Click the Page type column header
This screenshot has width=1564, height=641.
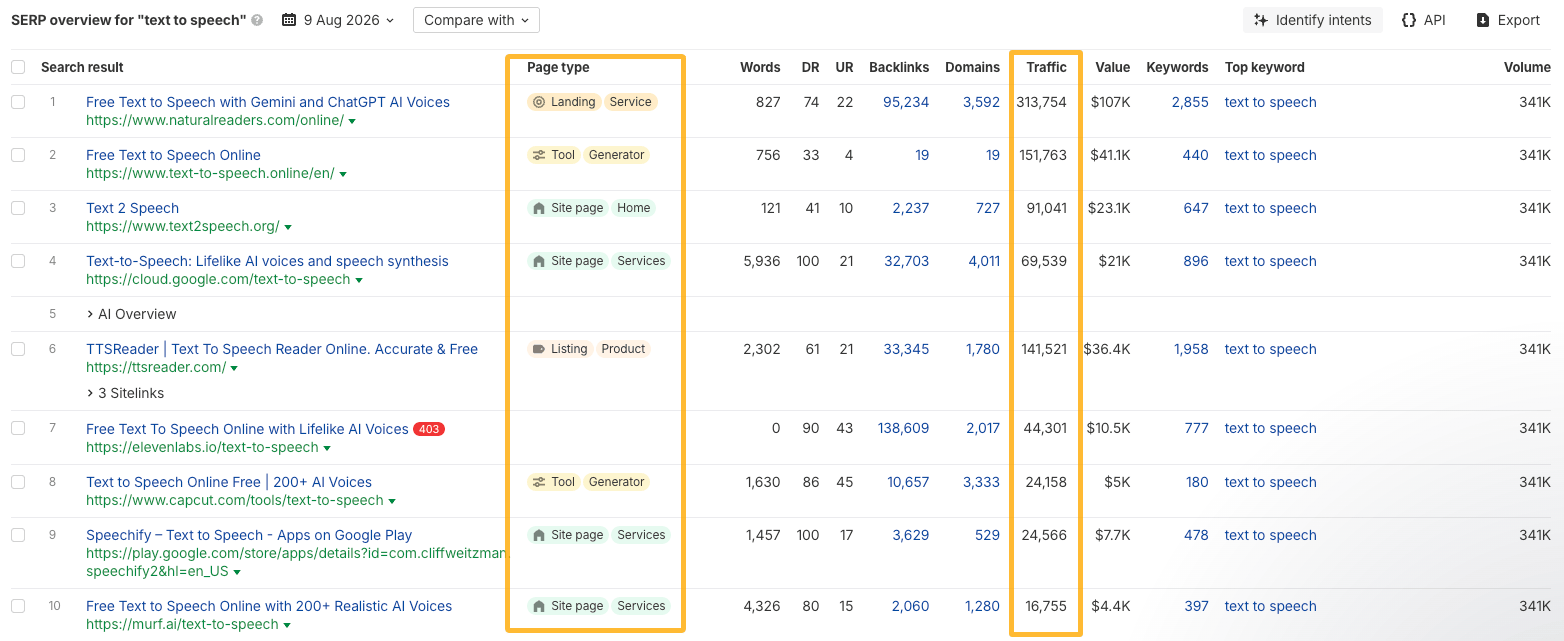(x=558, y=67)
